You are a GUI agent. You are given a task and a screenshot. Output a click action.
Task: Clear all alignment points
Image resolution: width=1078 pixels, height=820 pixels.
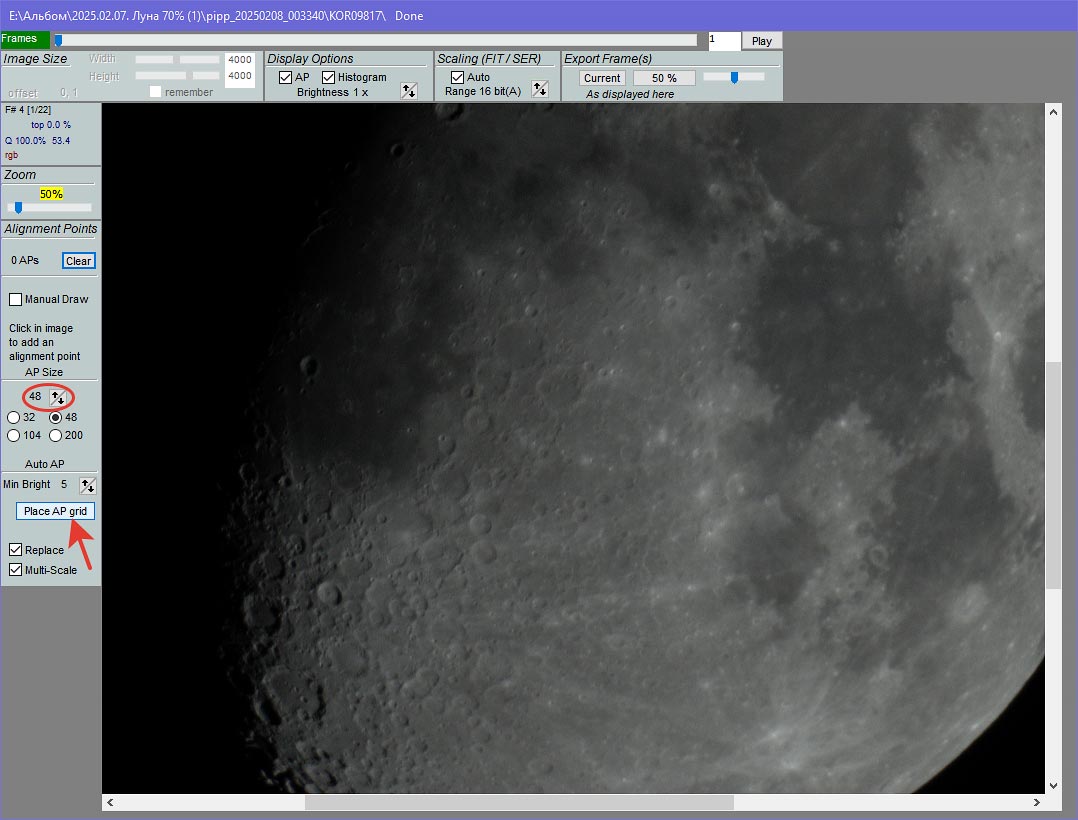78,261
